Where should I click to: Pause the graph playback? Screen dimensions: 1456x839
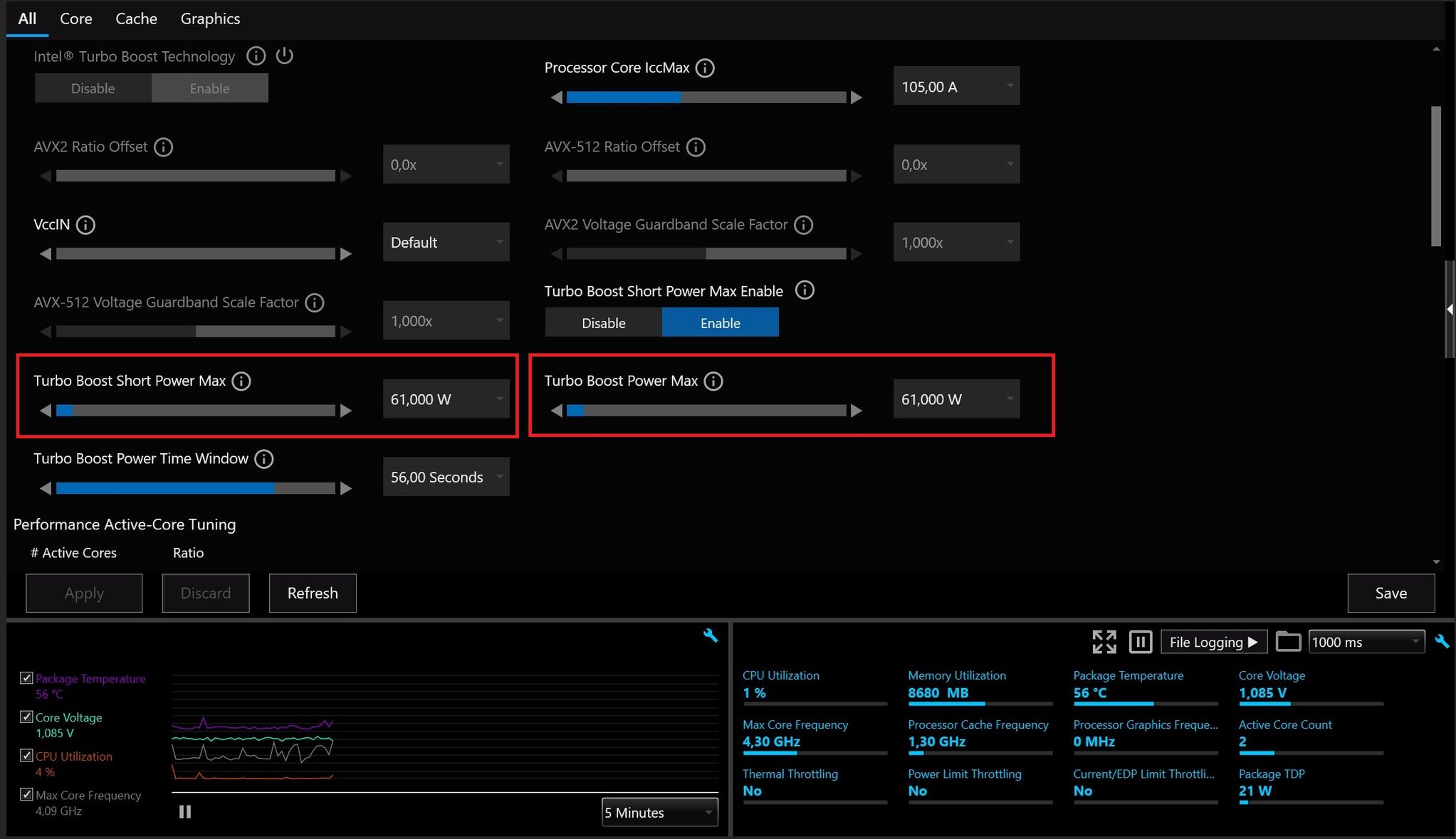185,812
